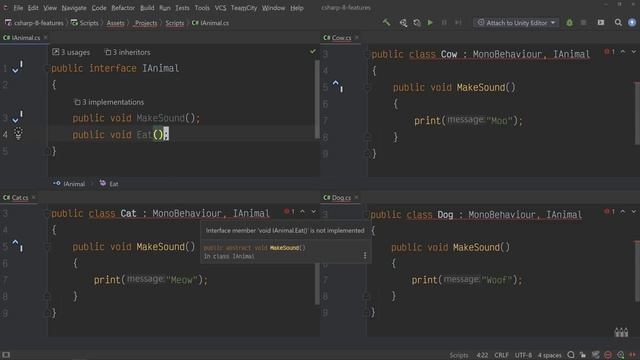
Task: Close the Dog.cs tab
Action: click(x=356, y=197)
